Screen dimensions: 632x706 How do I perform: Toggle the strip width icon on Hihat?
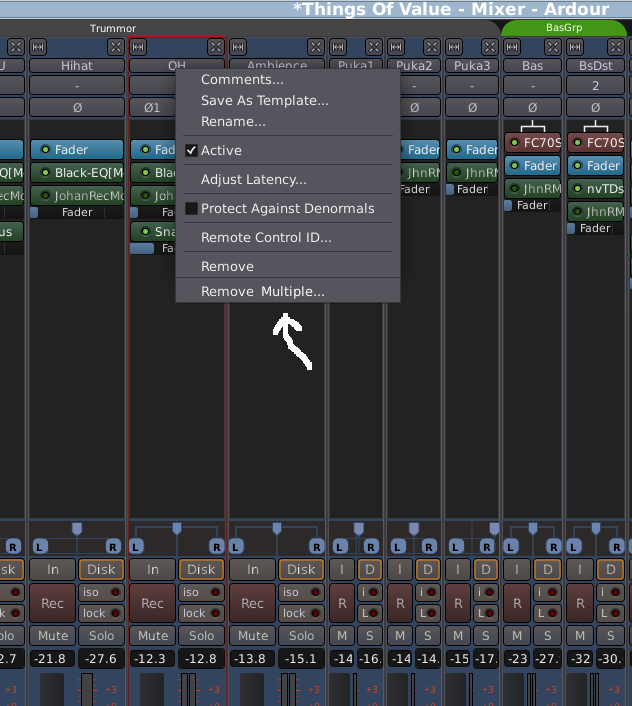(x=39, y=46)
